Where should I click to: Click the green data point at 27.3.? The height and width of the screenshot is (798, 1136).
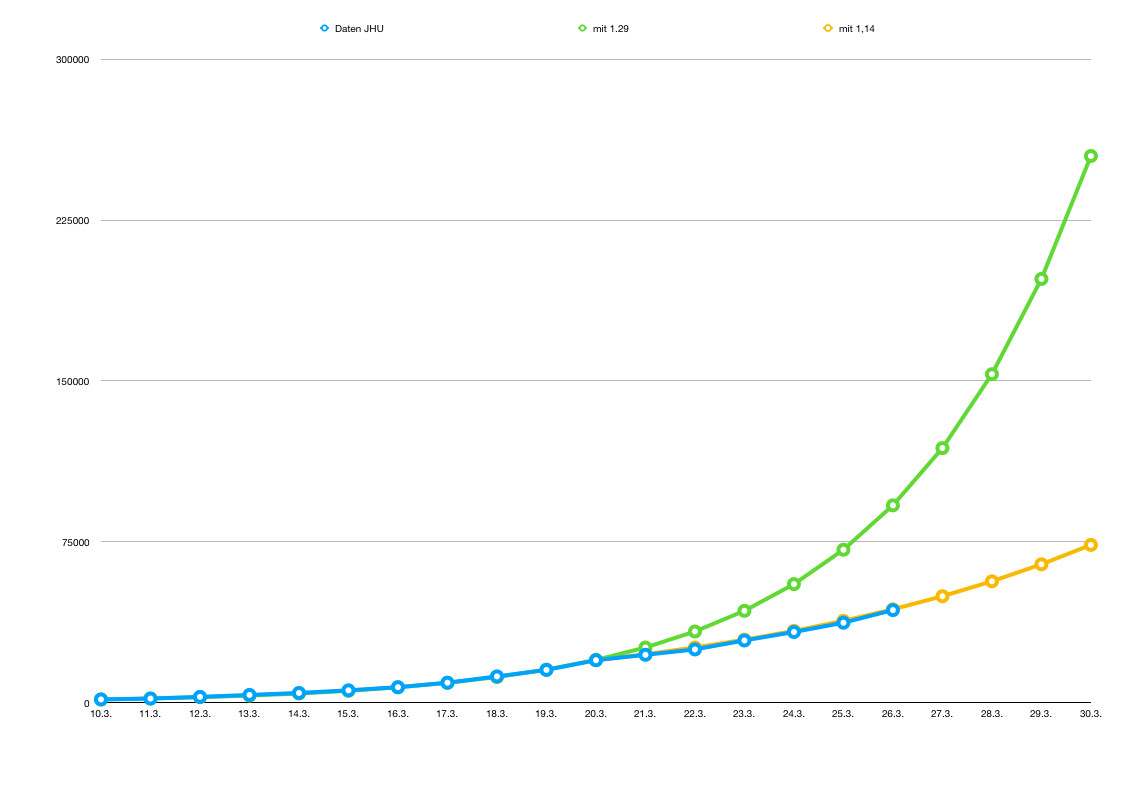tap(942, 448)
